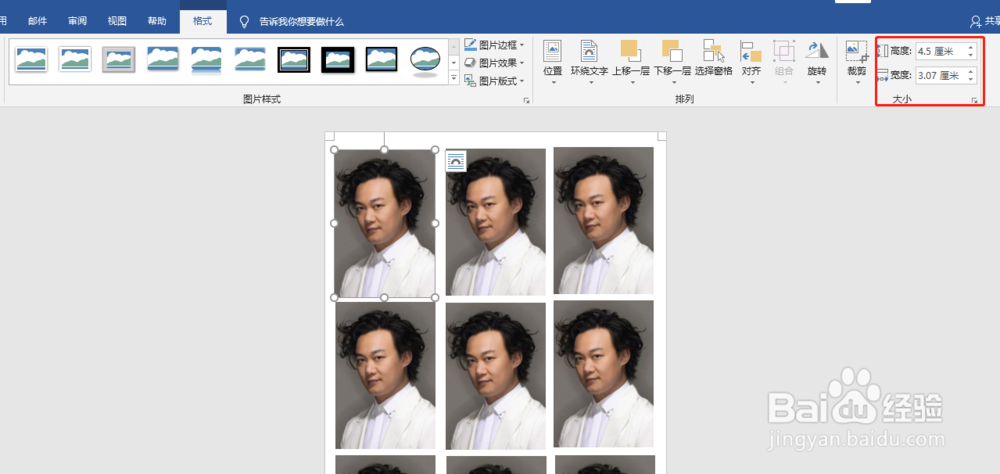The image size is (1000, 474).
Task: Apply the drop shadow rectangle picture style
Action: 163,59
